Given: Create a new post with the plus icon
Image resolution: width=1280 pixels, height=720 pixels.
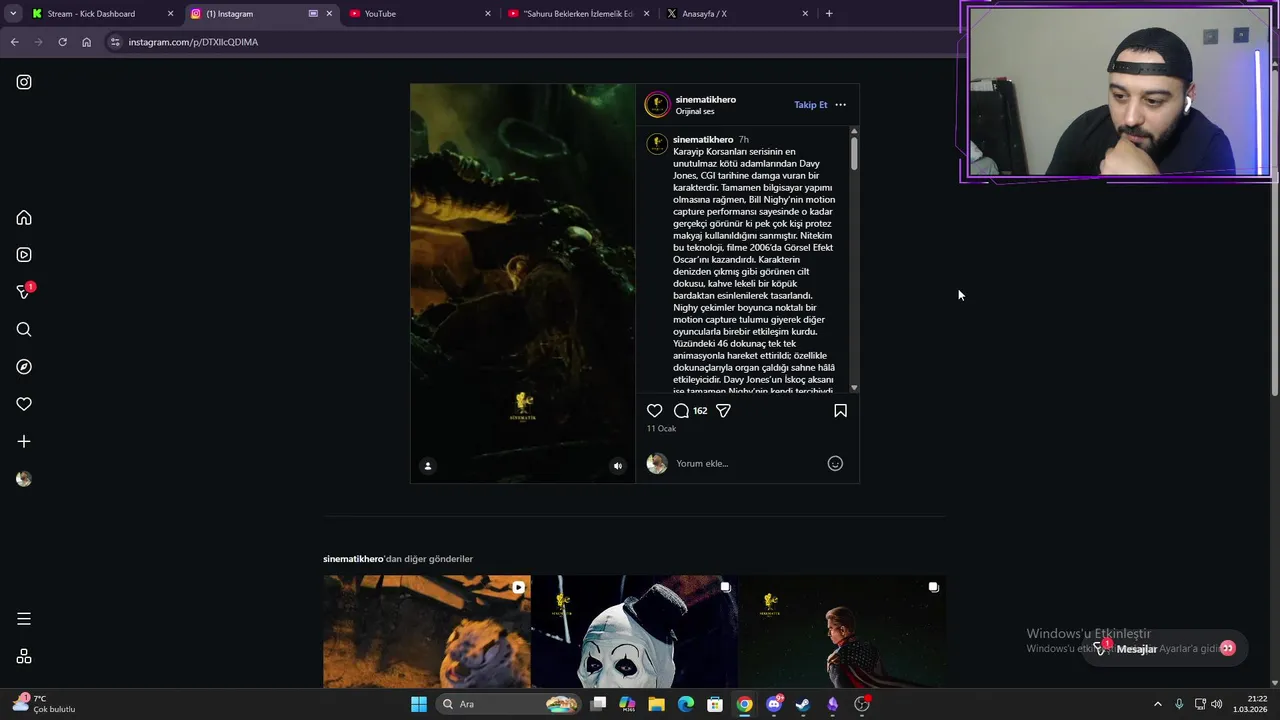Looking at the screenshot, I should point(24,441).
